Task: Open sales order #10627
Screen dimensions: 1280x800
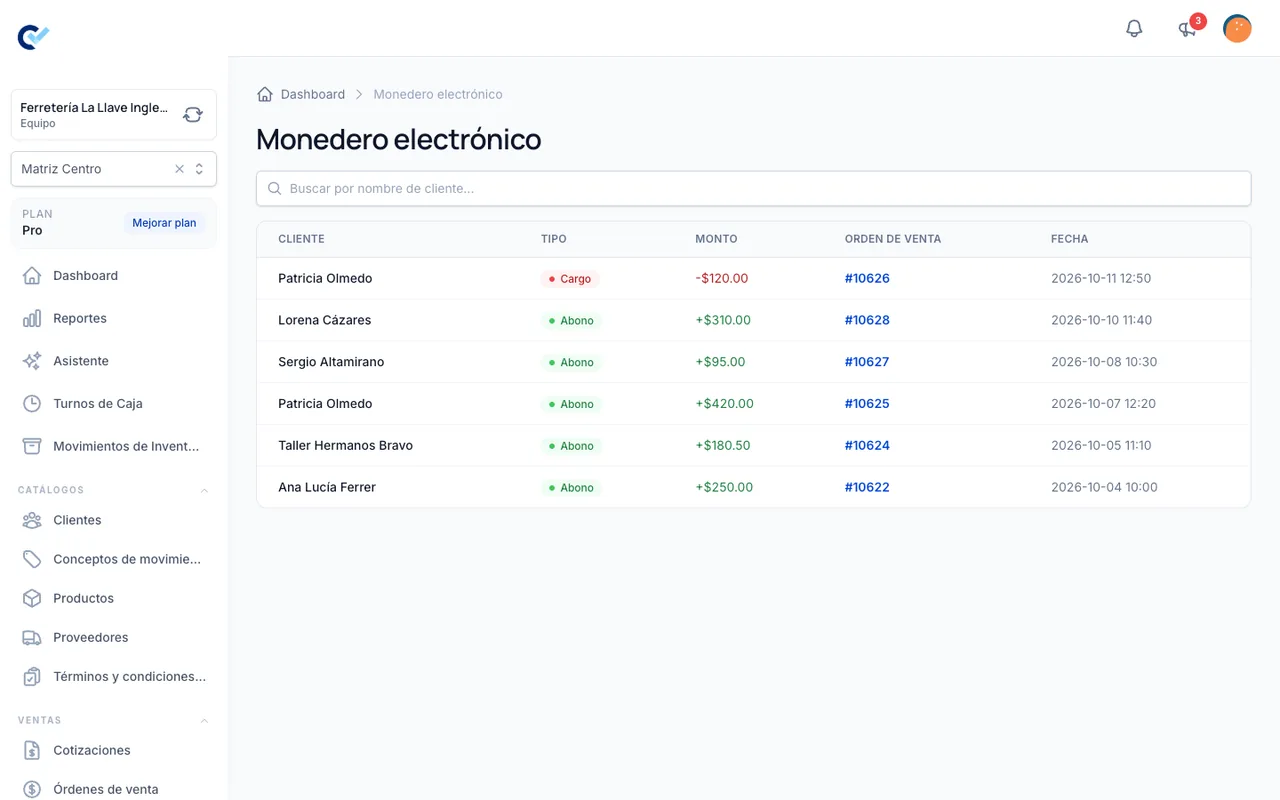Action: [867, 362]
